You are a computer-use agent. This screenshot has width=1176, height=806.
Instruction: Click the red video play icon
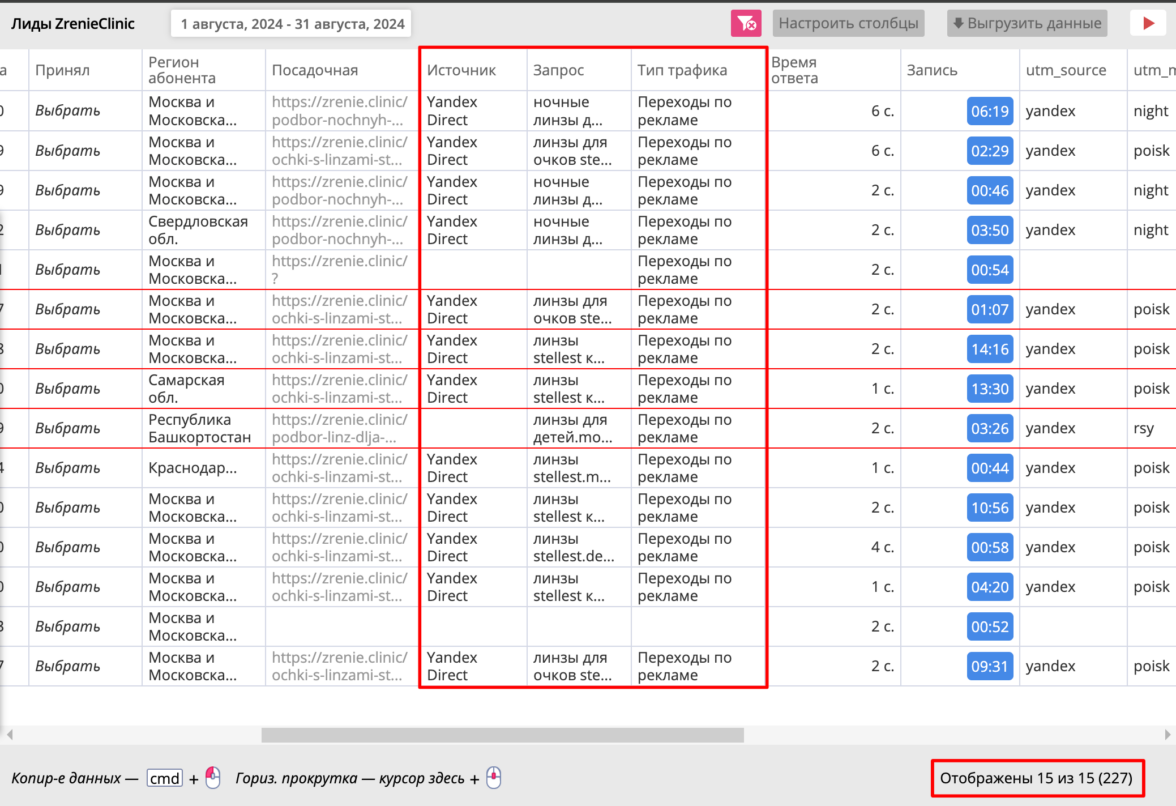[x=1148, y=23]
